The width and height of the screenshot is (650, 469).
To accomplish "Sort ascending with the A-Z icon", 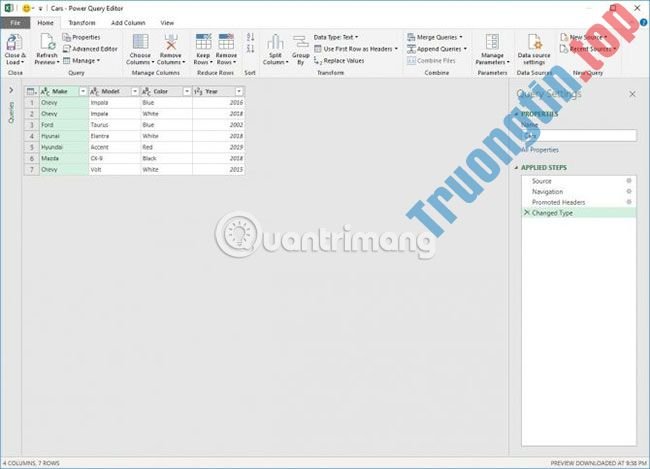I will tap(250, 37).
